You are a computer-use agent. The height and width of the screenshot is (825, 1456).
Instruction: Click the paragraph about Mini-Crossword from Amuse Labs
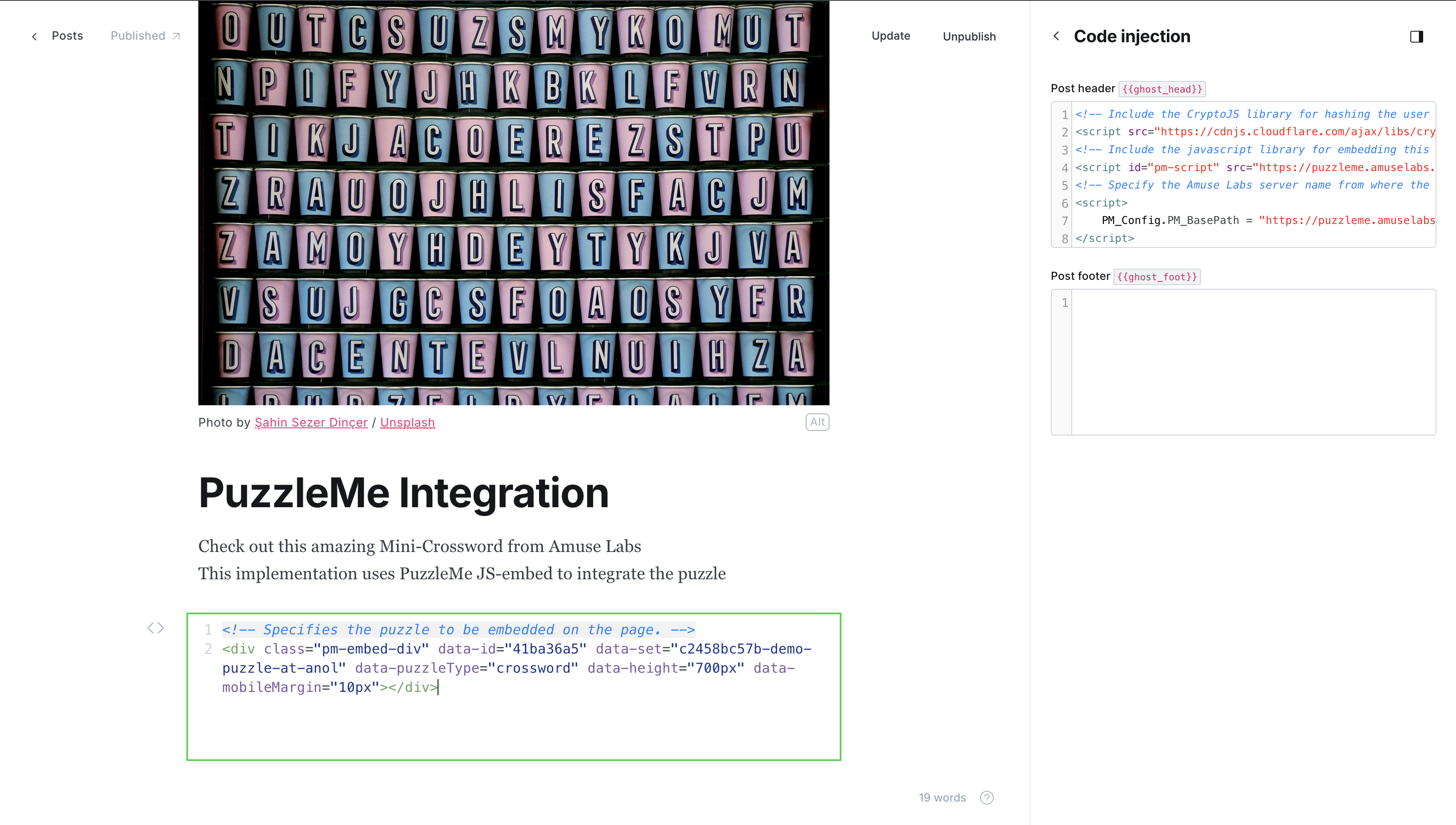pyautogui.click(x=419, y=546)
